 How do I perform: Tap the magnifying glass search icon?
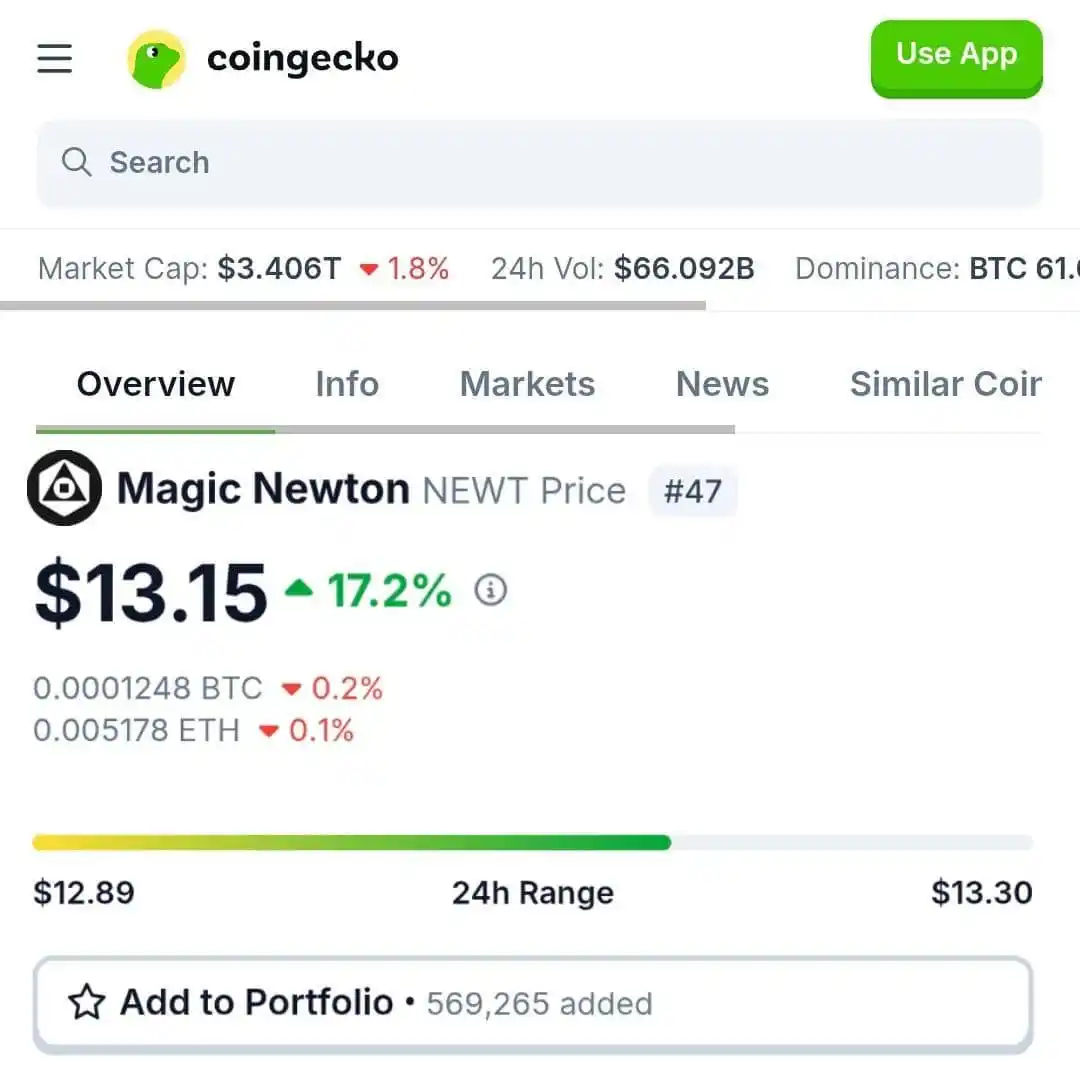76,163
